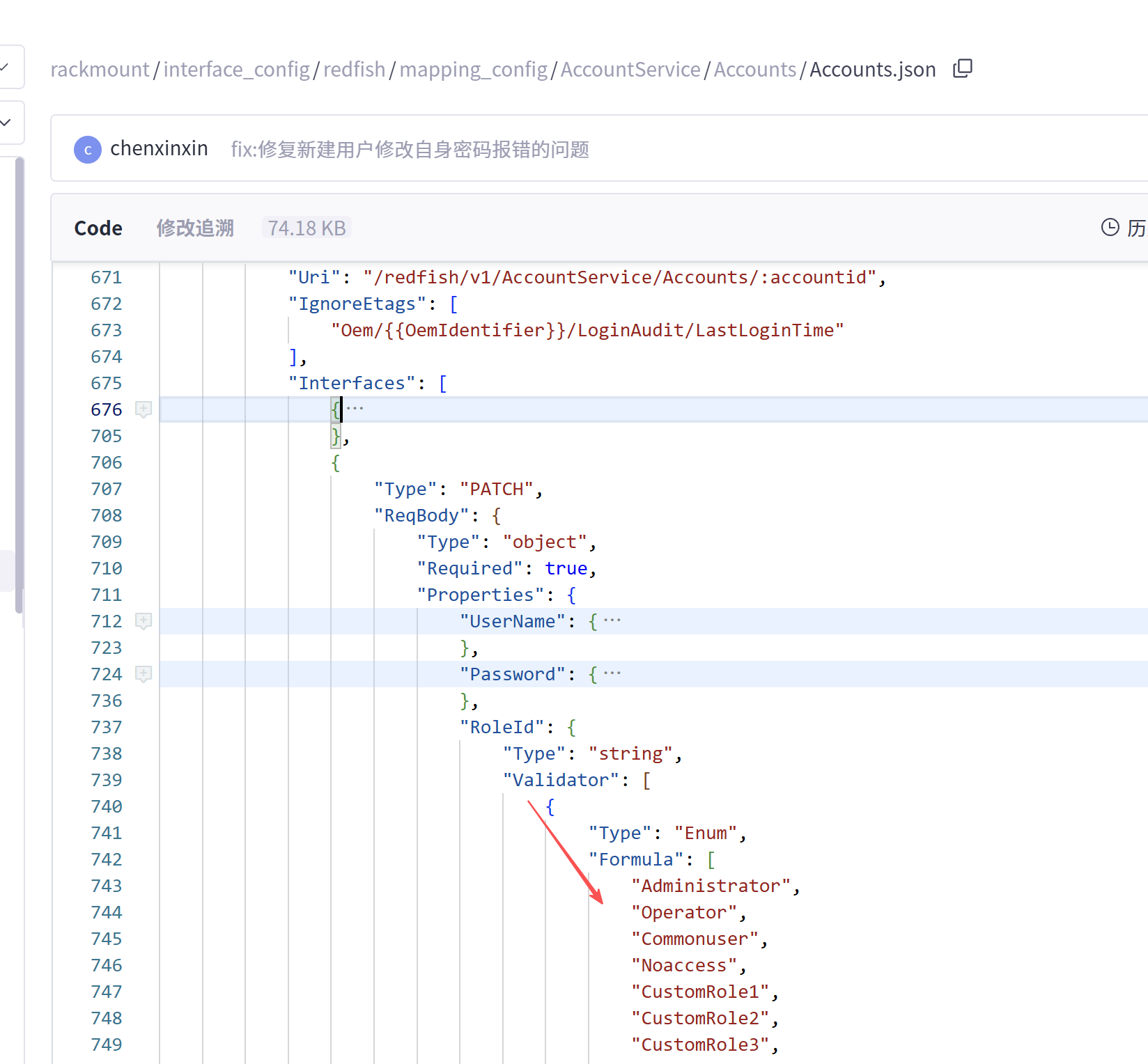This screenshot has width=1148, height=1064.
Task: Click the 74.18 KB file size badge
Action: 307,228
